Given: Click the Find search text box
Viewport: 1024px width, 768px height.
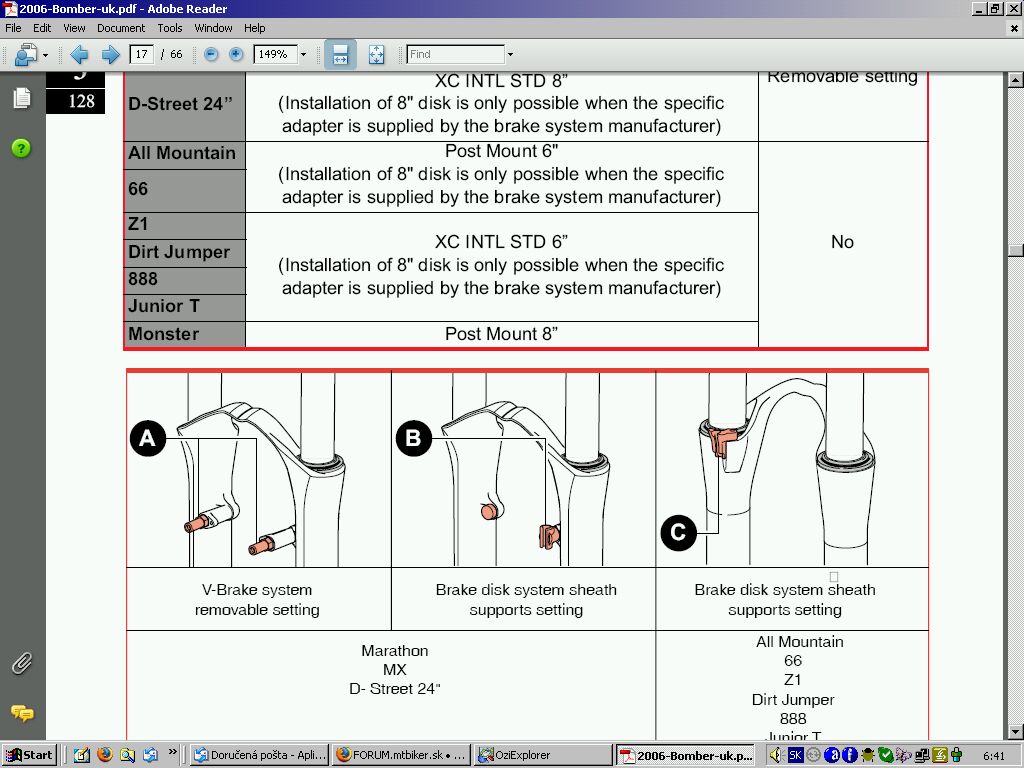Looking at the screenshot, I should click(455, 55).
